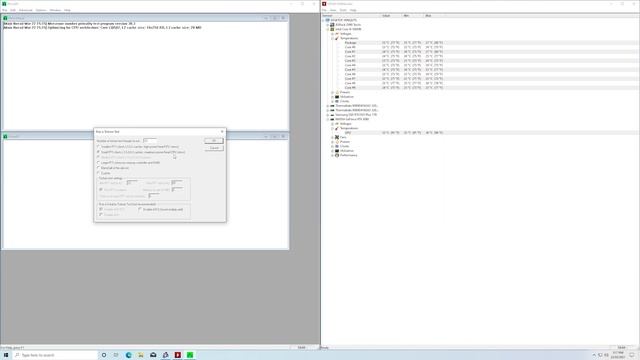Open the Mail app from the taskbar
640x360 pixels.
[153, 355]
